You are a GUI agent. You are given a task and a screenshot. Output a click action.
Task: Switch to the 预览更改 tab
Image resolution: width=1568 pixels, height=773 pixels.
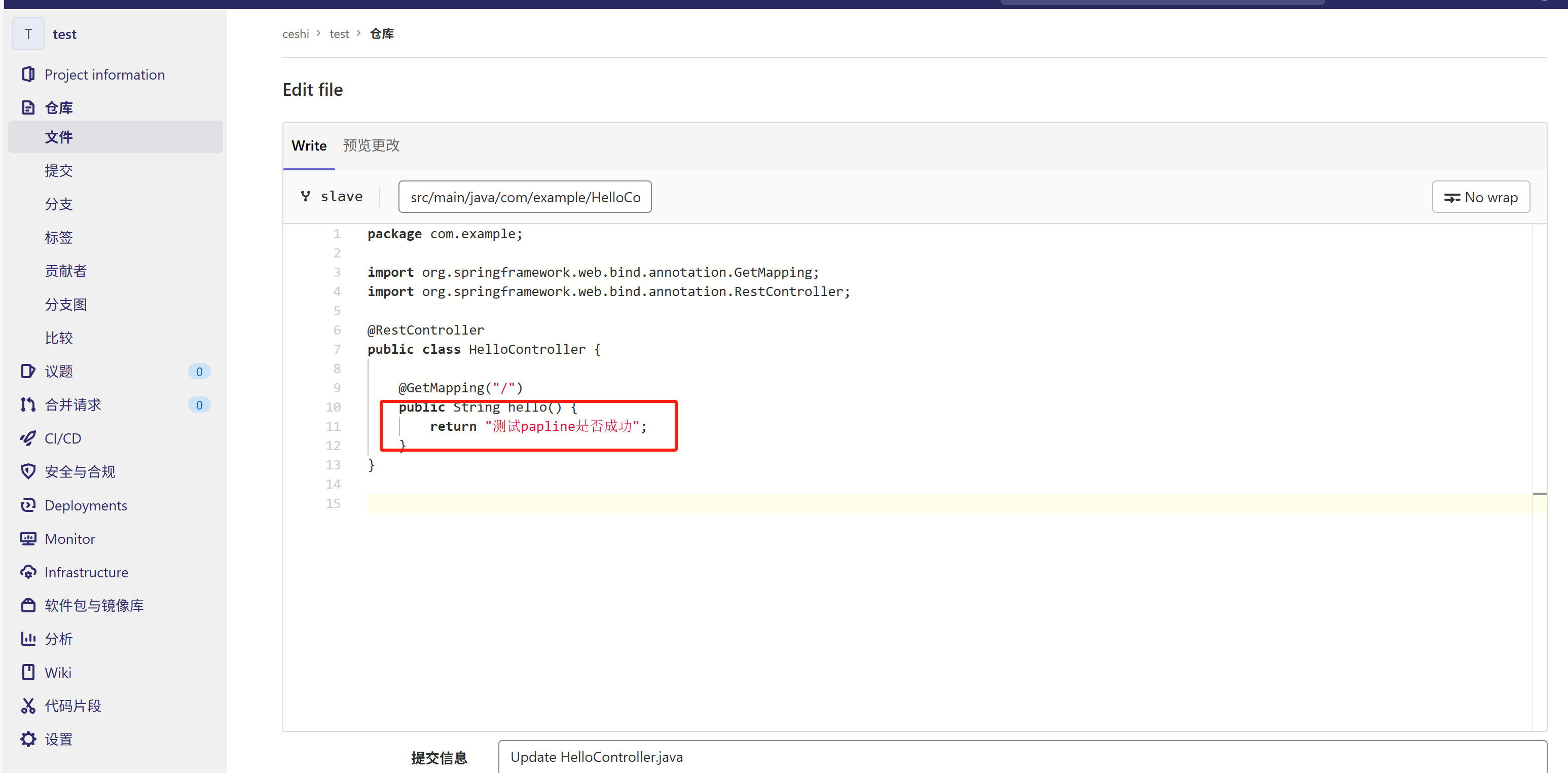click(x=371, y=145)
